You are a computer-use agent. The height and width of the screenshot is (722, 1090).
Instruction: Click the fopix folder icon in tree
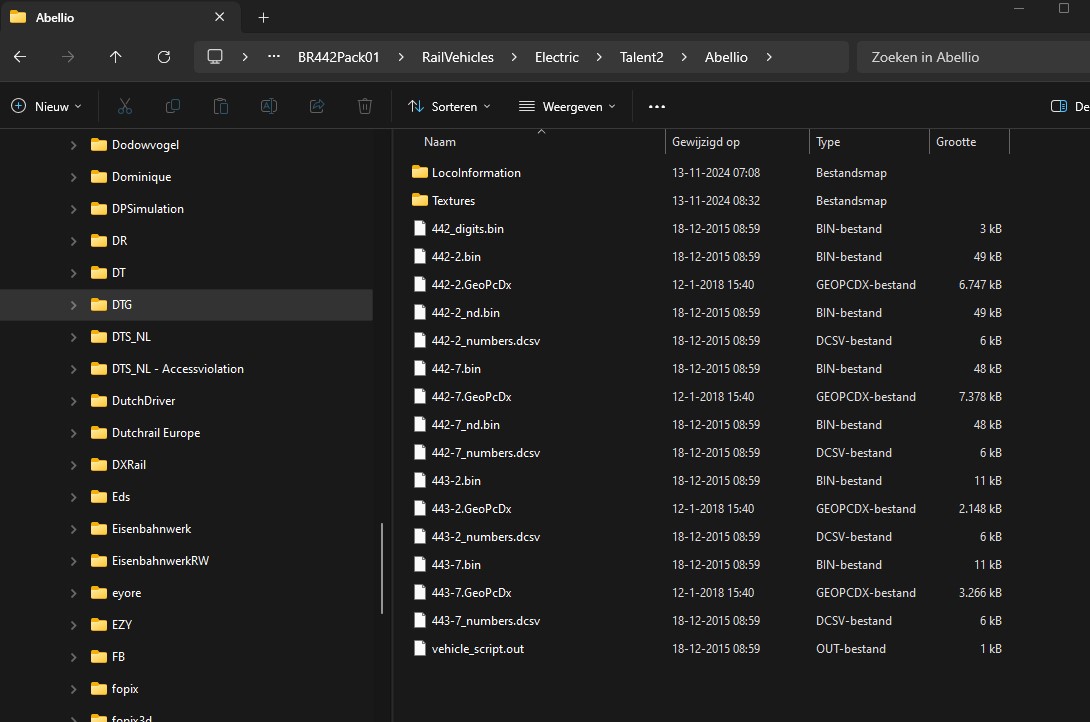click(x=99, y=689)
